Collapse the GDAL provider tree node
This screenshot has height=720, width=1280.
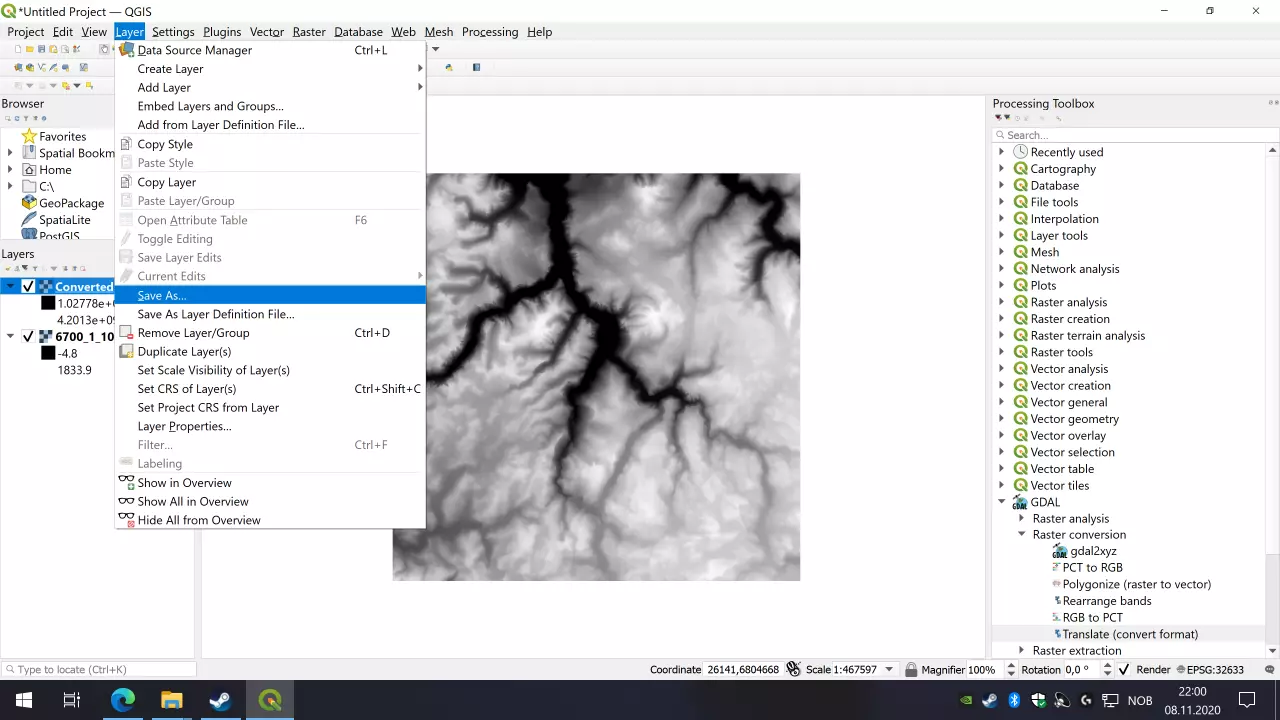tap(1002, 502)
